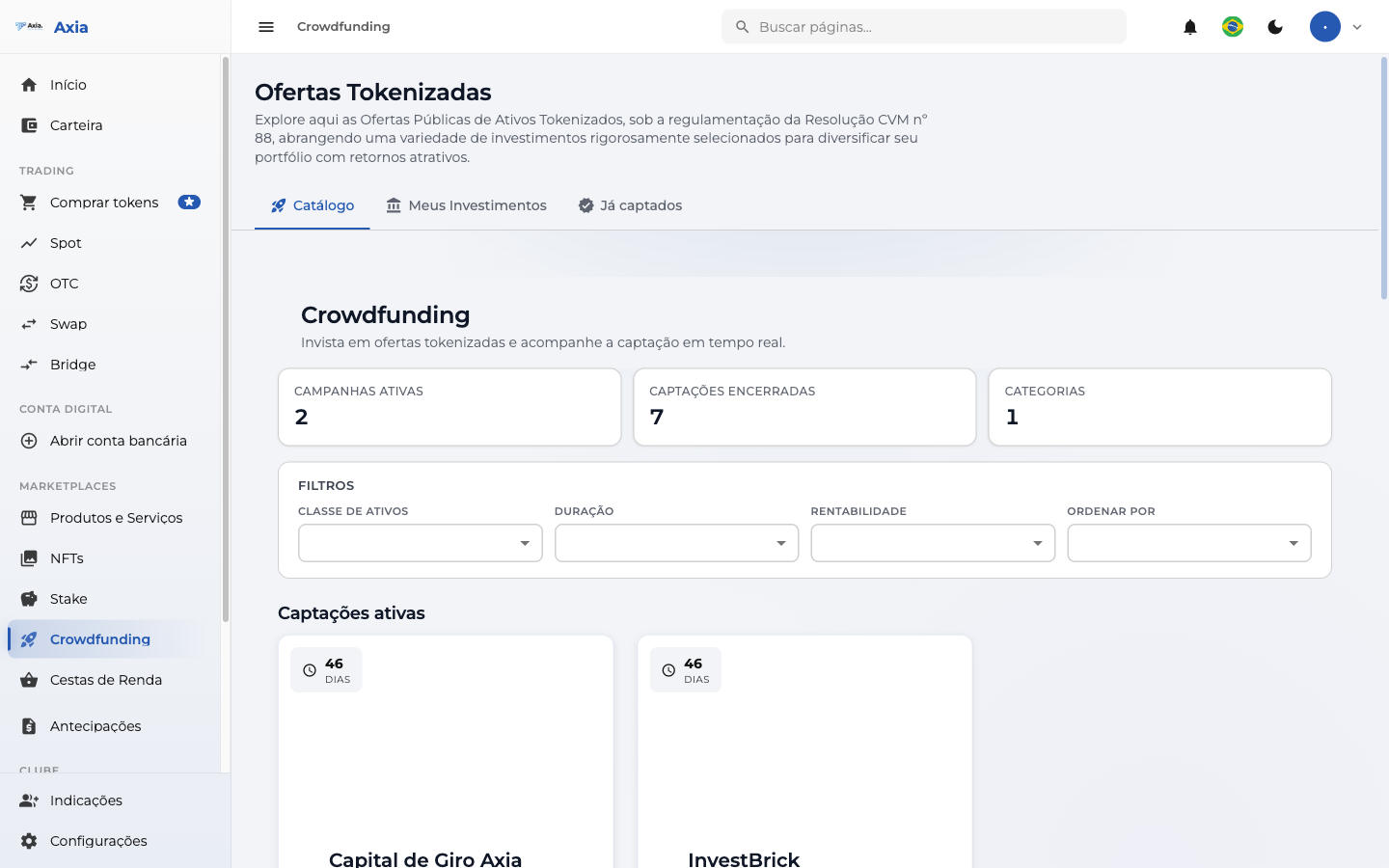Screen dimensions: 1389x868
Task: Switch to the Já captados tab
Action: (630, 205)
